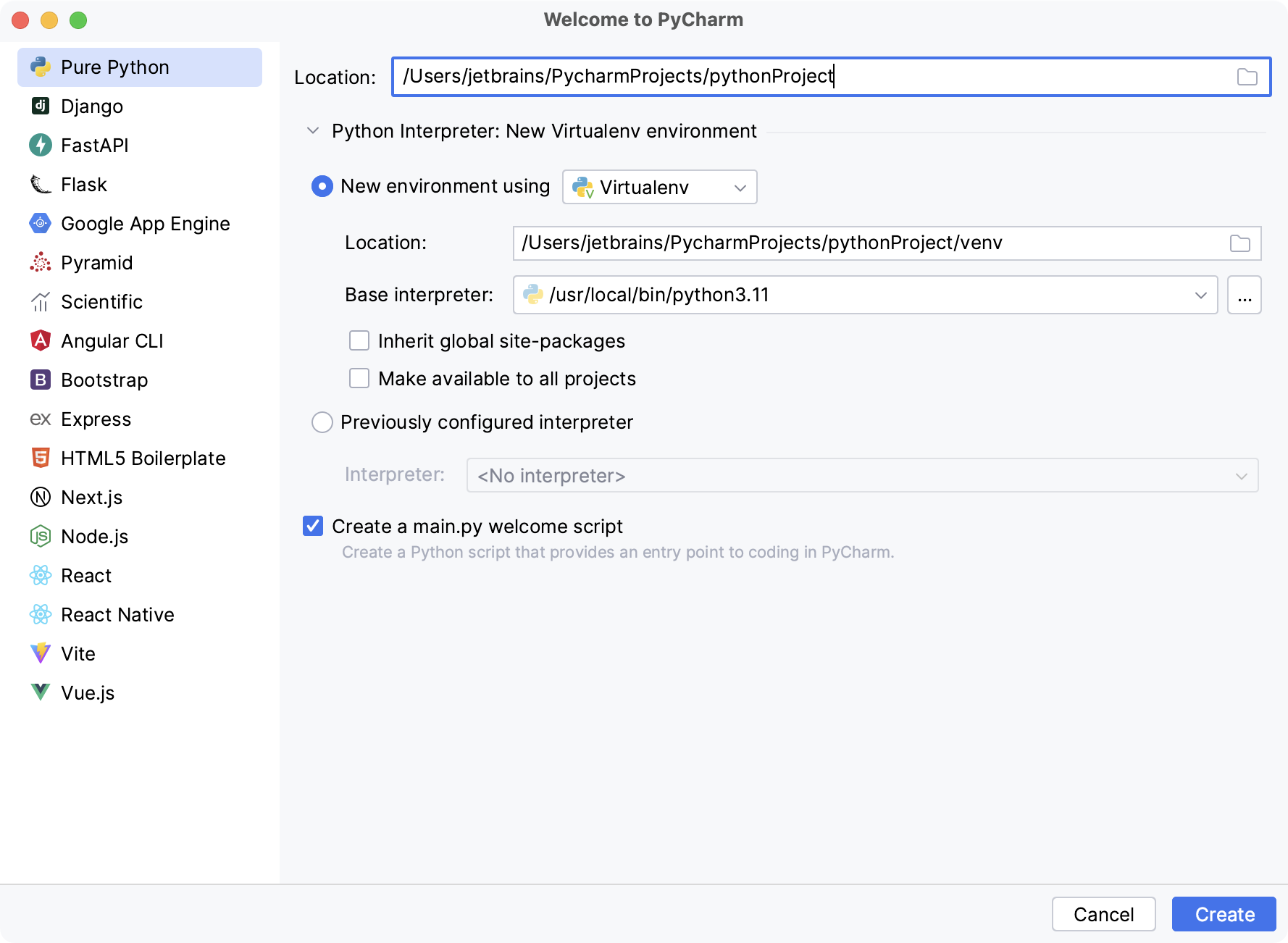1288x943 pixels.
Task: Select the Scientific chart icon
Action: 41,302
